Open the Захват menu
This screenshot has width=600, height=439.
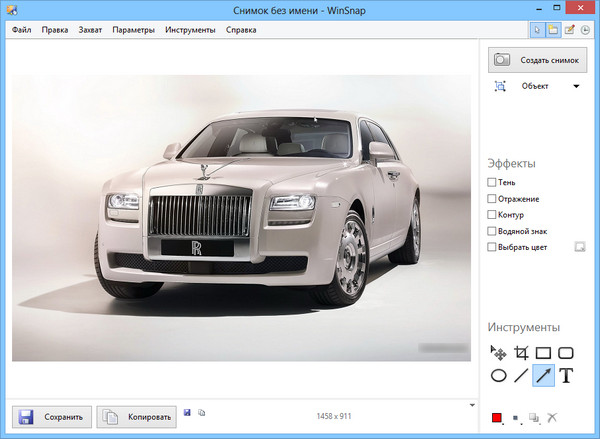point(90,30)
